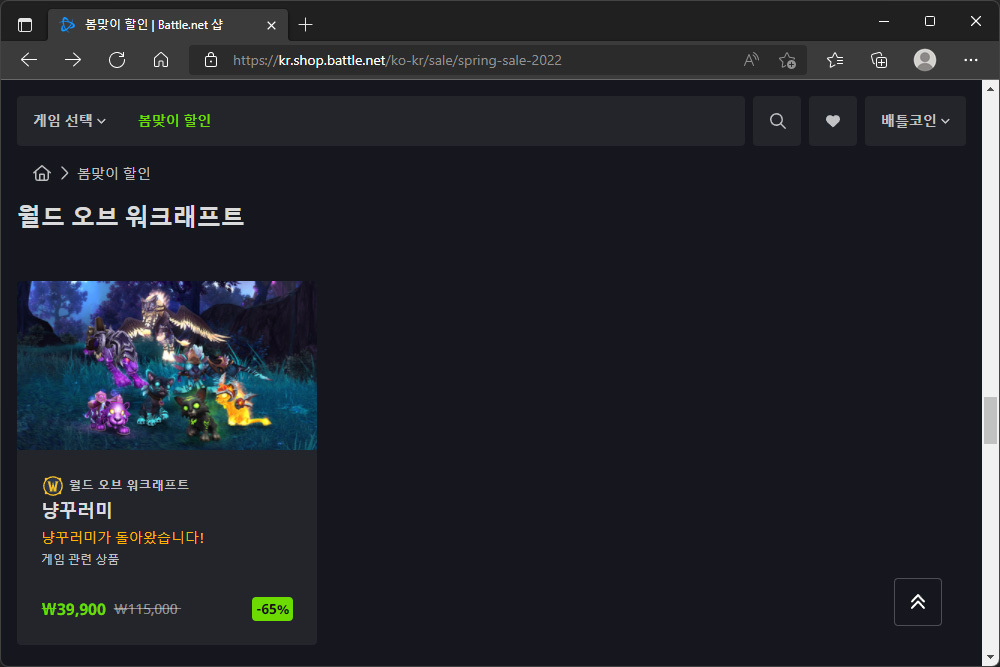
Task: Open the browser profile avatar
Action: (925, 60)
